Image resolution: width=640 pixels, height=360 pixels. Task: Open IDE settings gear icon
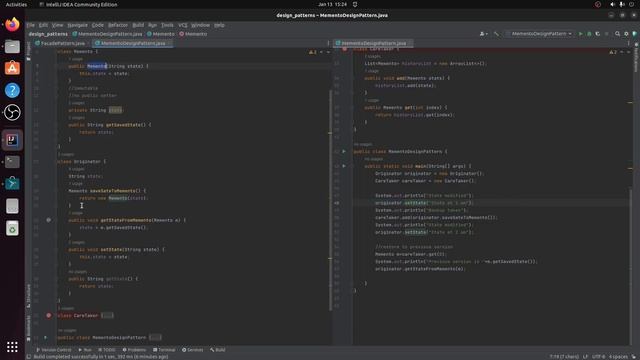(x=626, y=34)
